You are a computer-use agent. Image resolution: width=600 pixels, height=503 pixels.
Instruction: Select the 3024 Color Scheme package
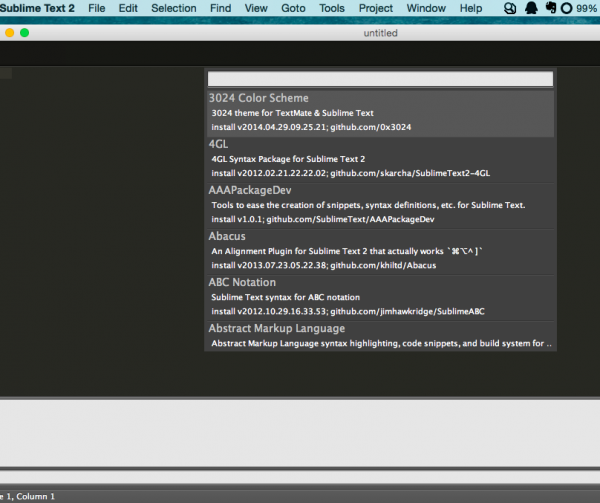[x=380, y=113]
